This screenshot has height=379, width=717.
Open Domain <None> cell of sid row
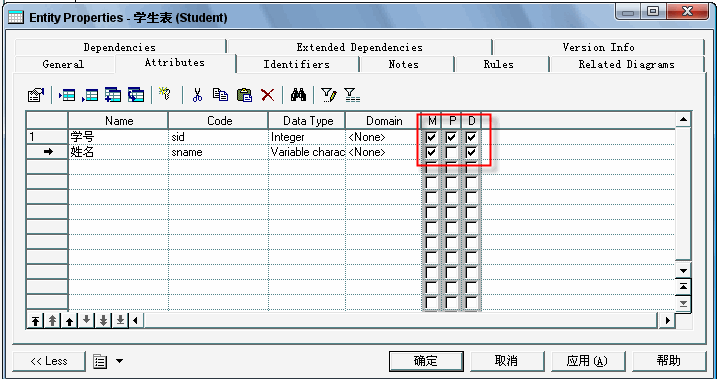coord(383,137)
